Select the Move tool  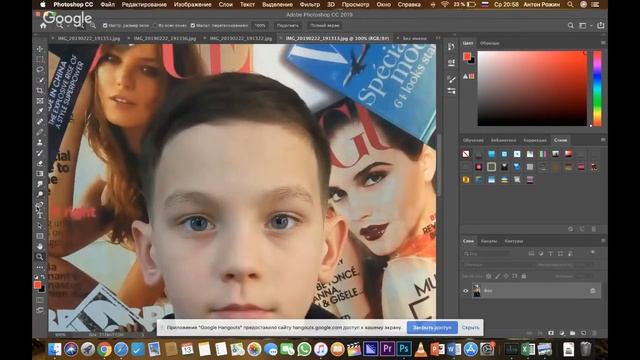point(40,49)
